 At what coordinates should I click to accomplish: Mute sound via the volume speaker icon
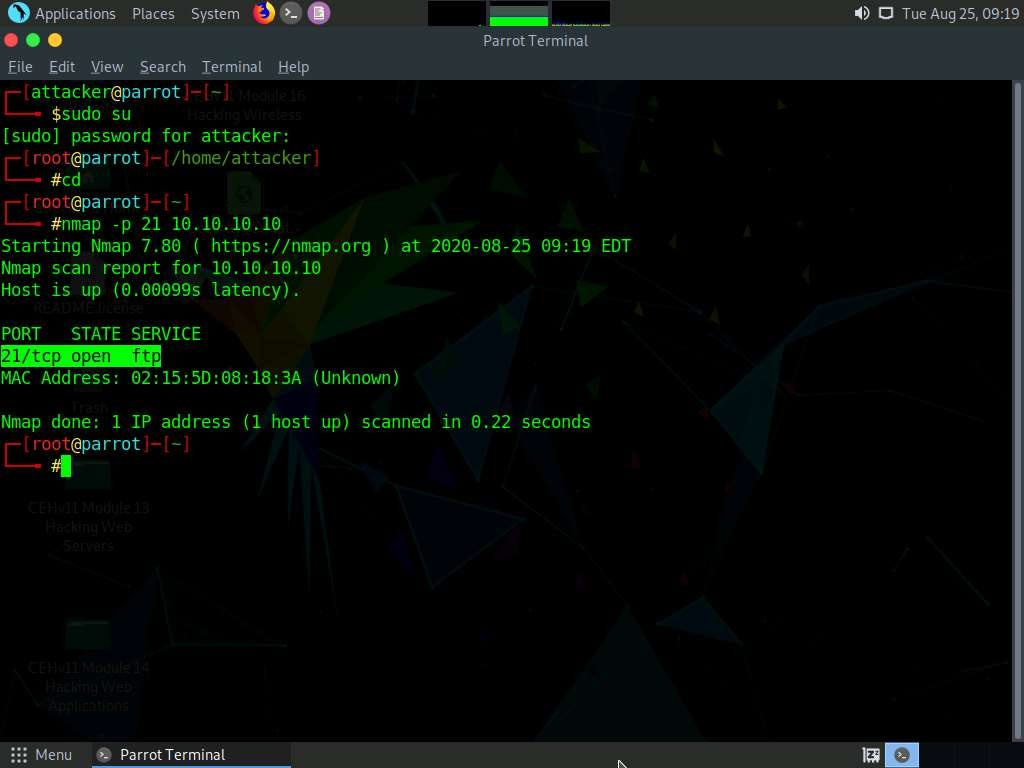coord(861,13)
